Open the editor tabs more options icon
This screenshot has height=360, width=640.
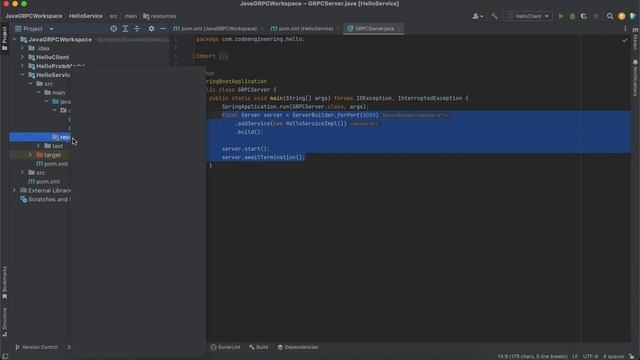(625, 29)
